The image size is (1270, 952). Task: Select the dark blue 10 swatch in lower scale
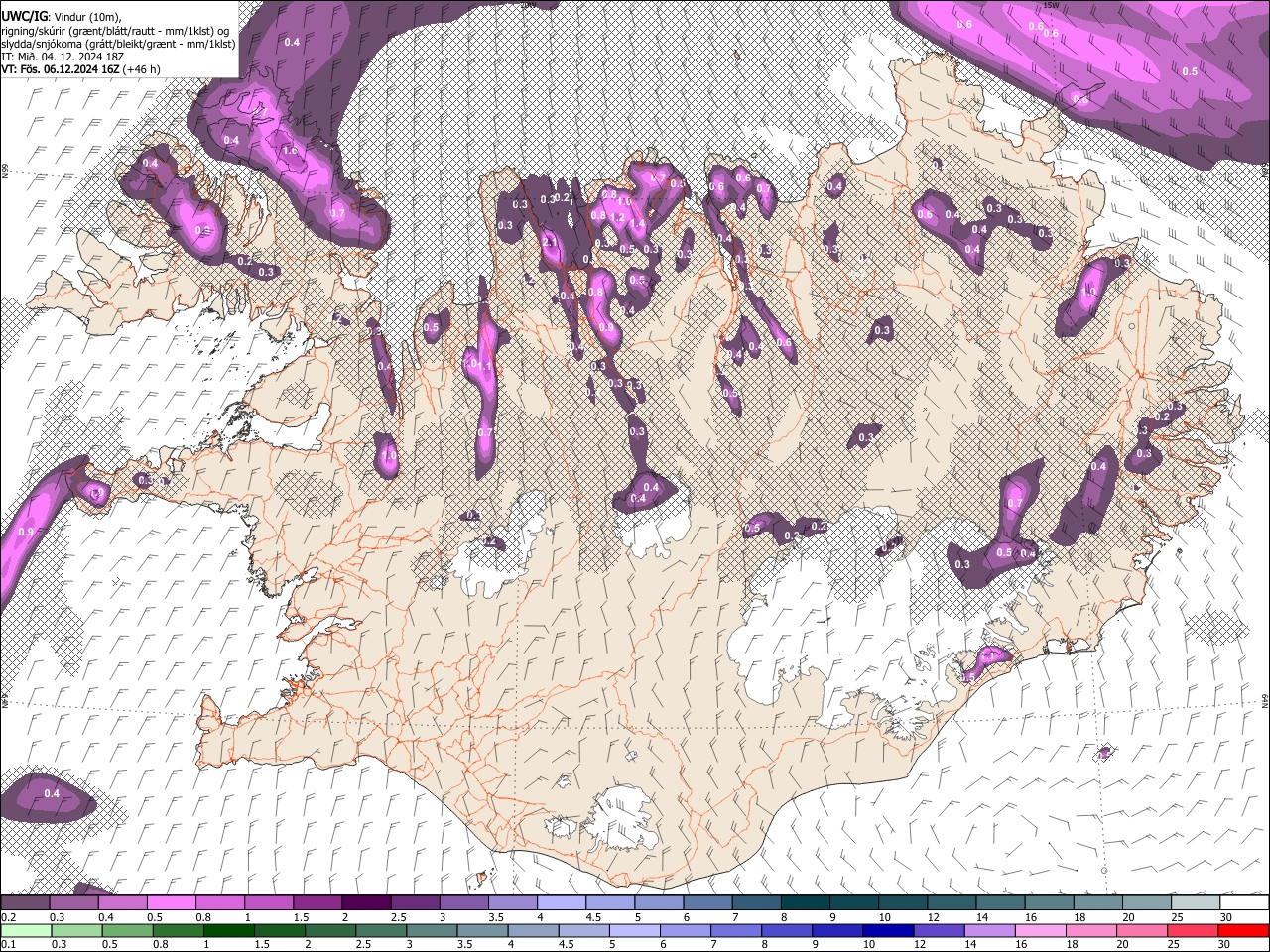point(887,930)
